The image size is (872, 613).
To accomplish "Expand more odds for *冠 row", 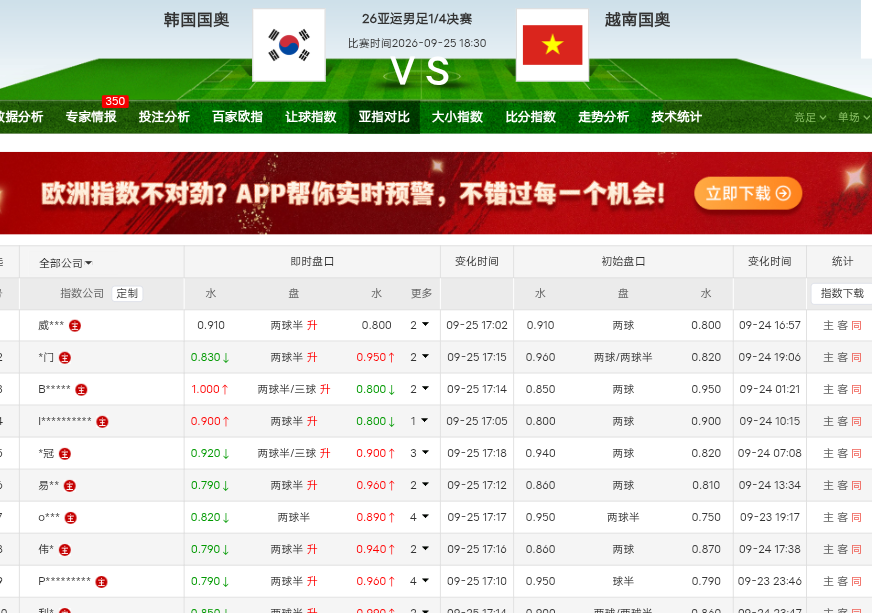I will pyautogui.click(x=420, y=453).
